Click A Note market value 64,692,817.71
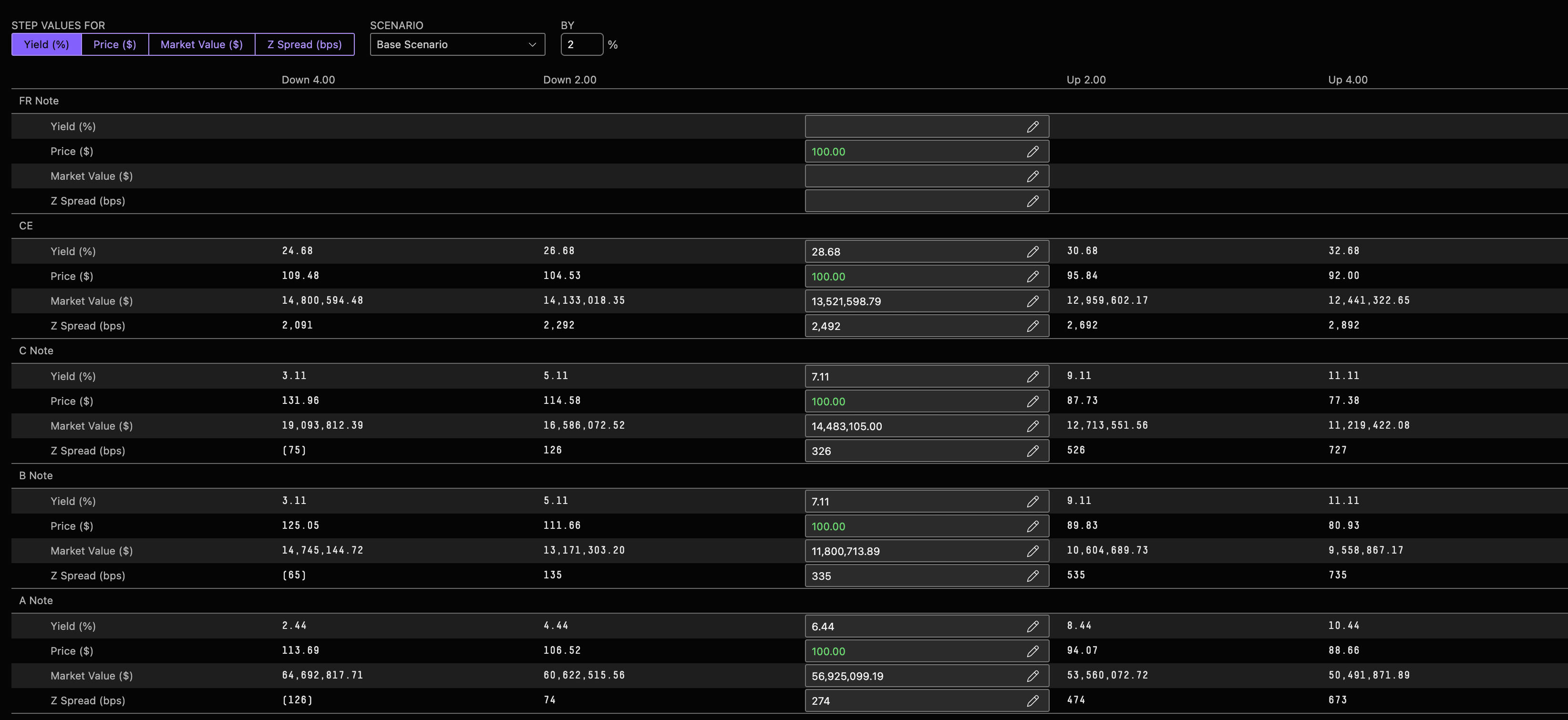The height and width of the screenshot is (720, 1568). coord(322,675)
